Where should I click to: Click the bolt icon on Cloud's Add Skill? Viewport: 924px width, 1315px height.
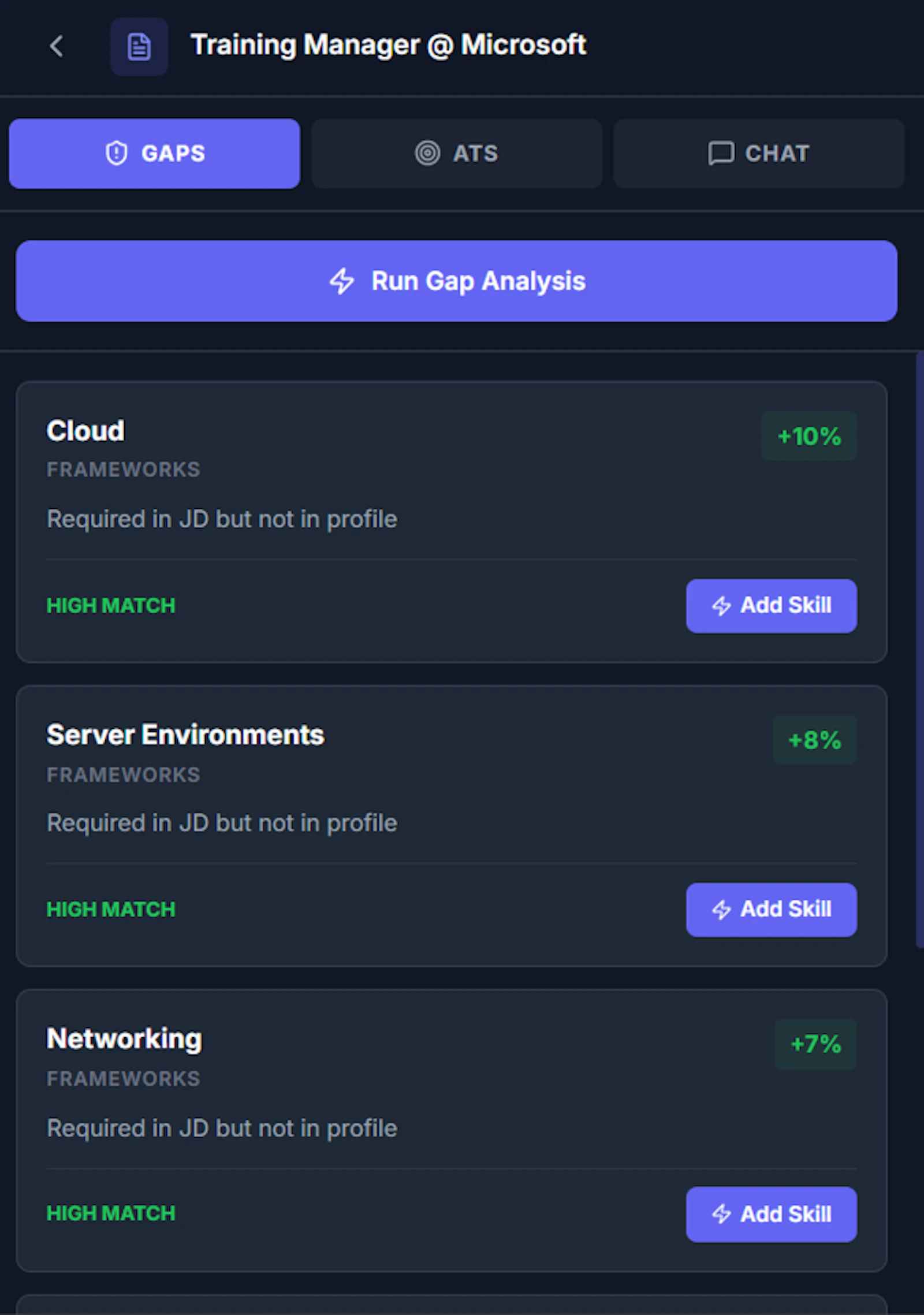coord(721,606)
